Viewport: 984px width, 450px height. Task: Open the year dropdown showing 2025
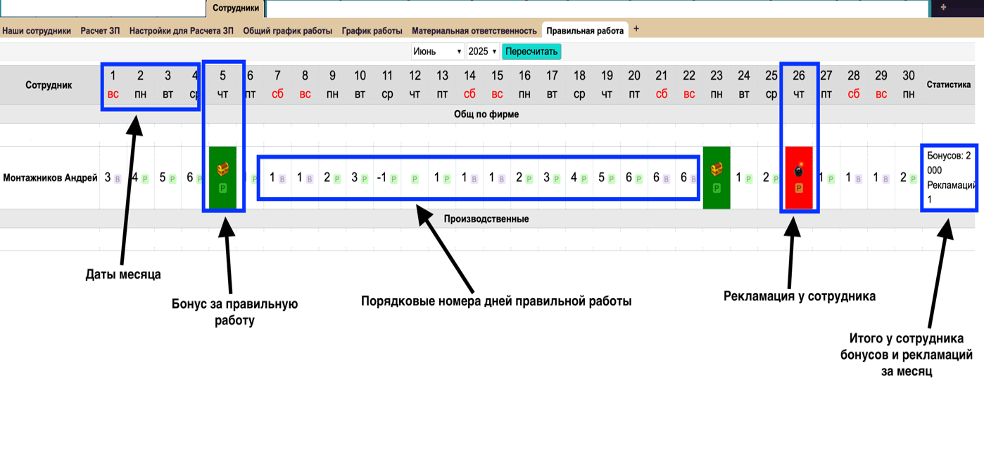pyautogui.click(x=482, y=51)
